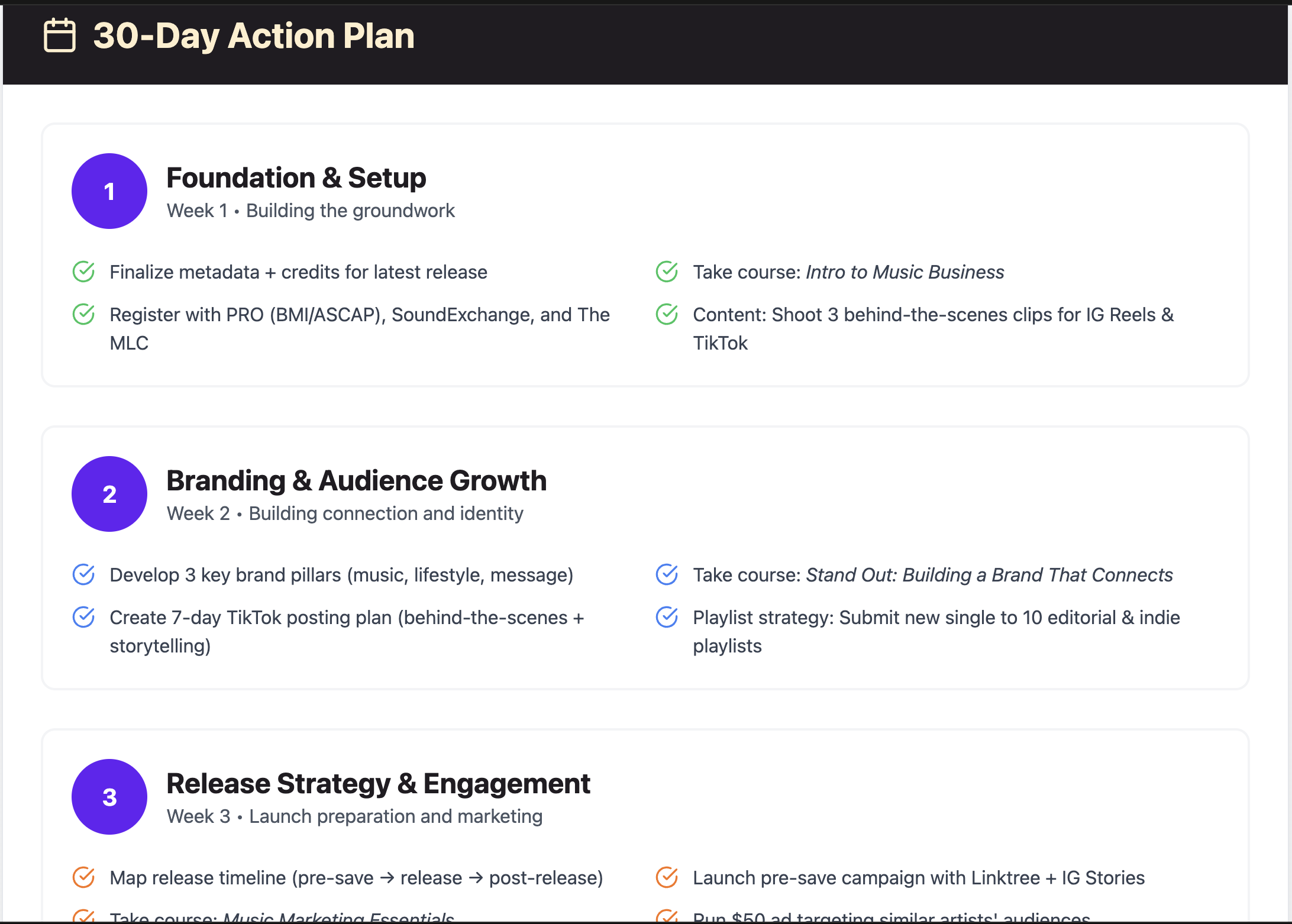Screen dimensions: 1292x924
Task: Click the calendar icon beside 30-Day Action Plan
Action: point(60,35)
